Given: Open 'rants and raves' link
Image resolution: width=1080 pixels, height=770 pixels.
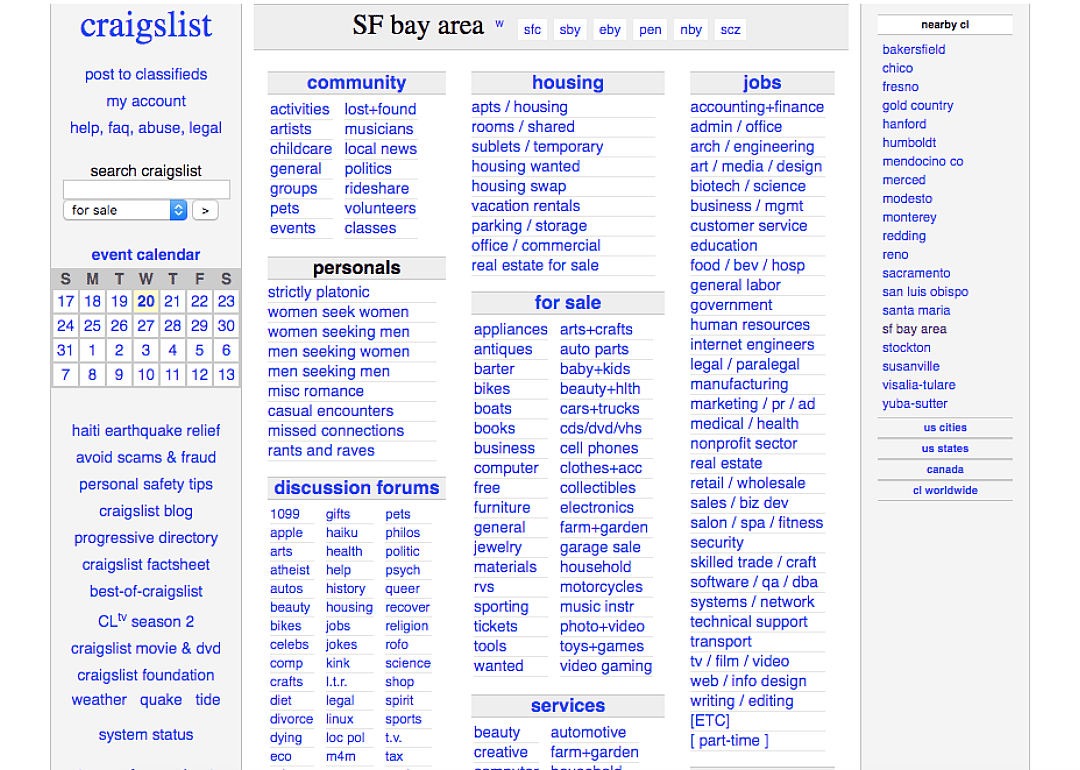Looking at the screenshot, I should tap(321, 450).
